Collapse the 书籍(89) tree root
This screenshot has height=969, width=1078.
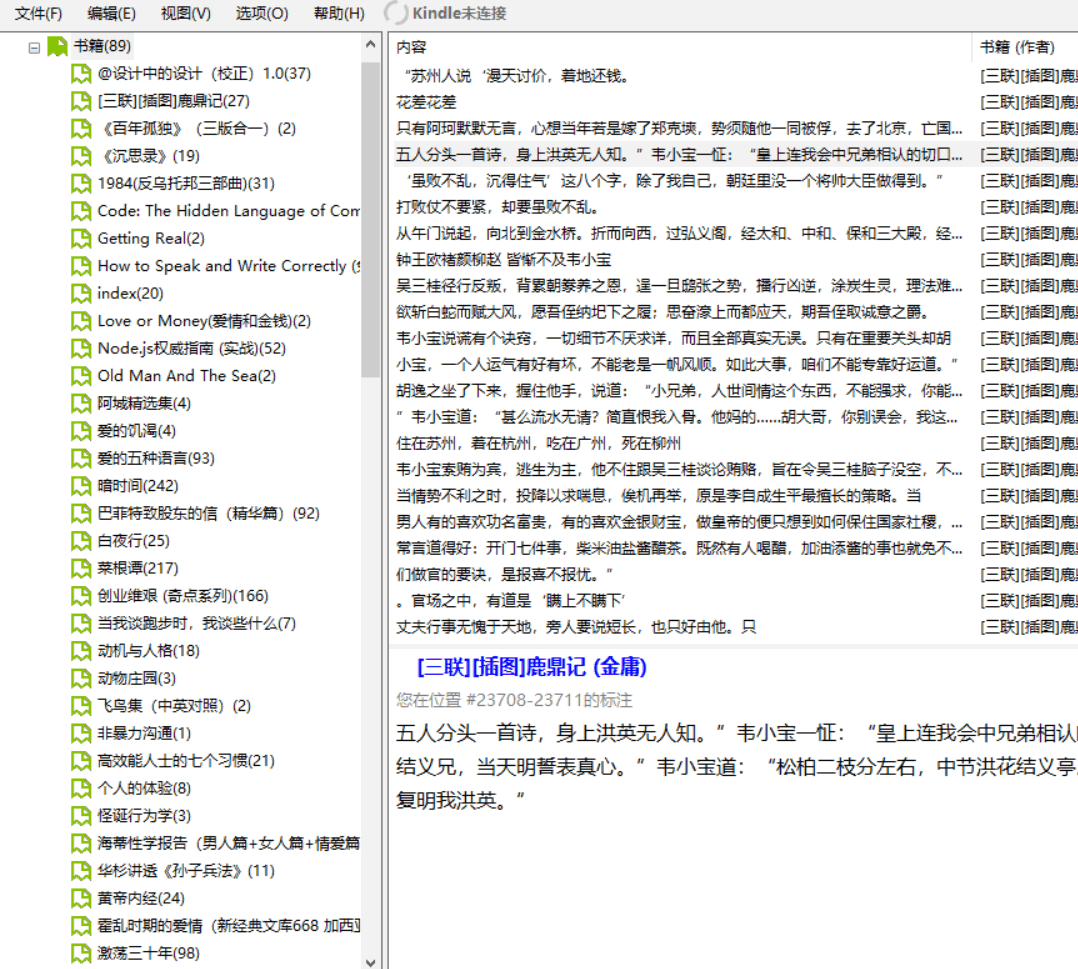pos(34,47)
